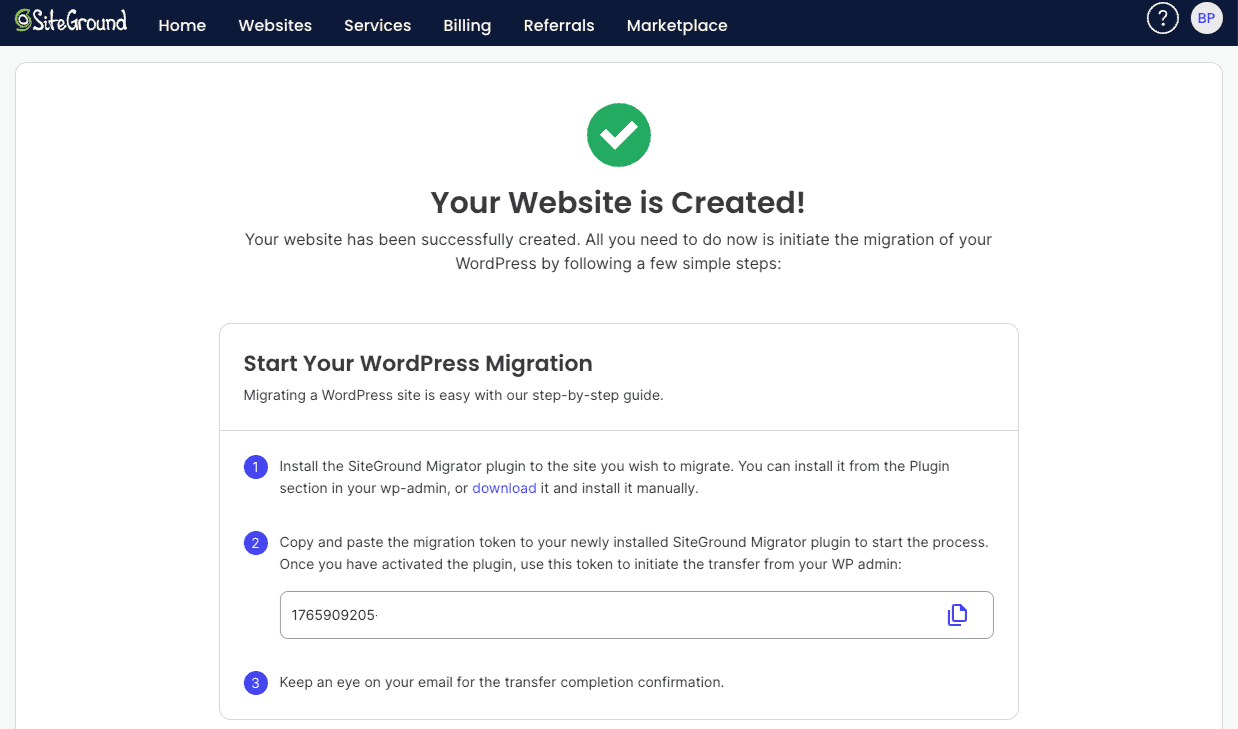Follow the download plugin link

504,488
